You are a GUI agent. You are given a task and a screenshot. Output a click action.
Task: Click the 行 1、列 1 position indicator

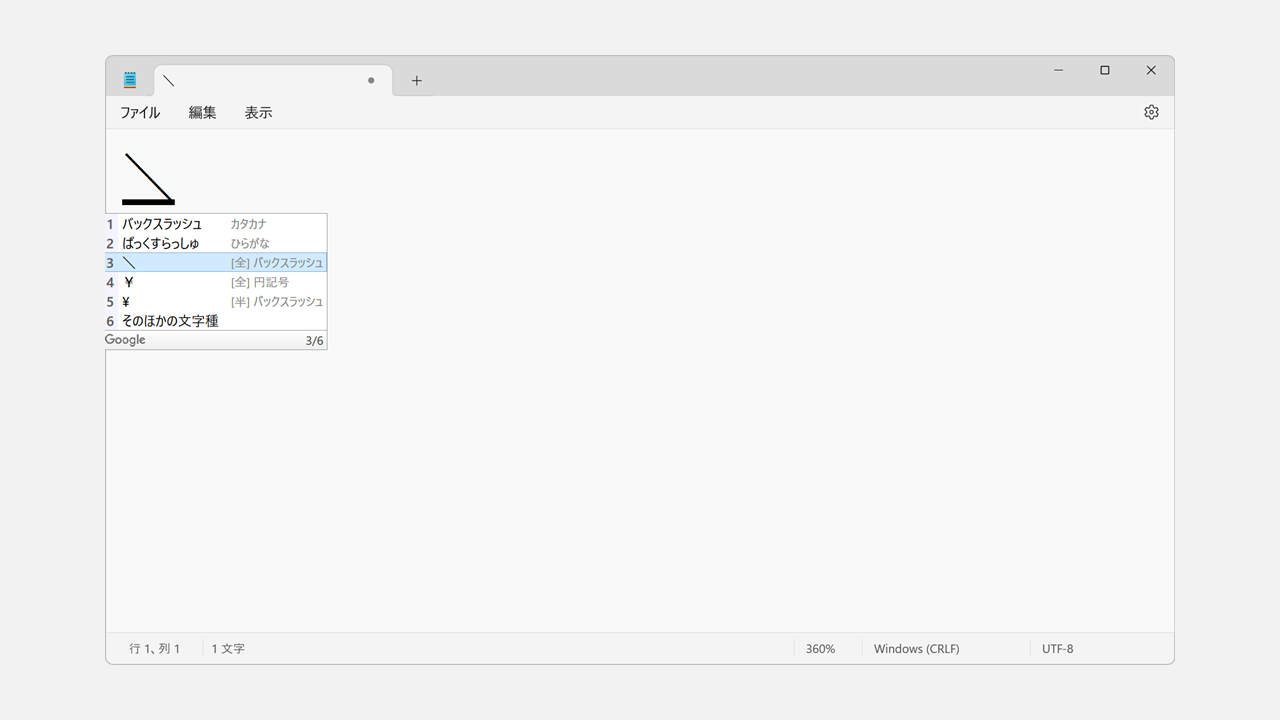(x=155, y=649)
